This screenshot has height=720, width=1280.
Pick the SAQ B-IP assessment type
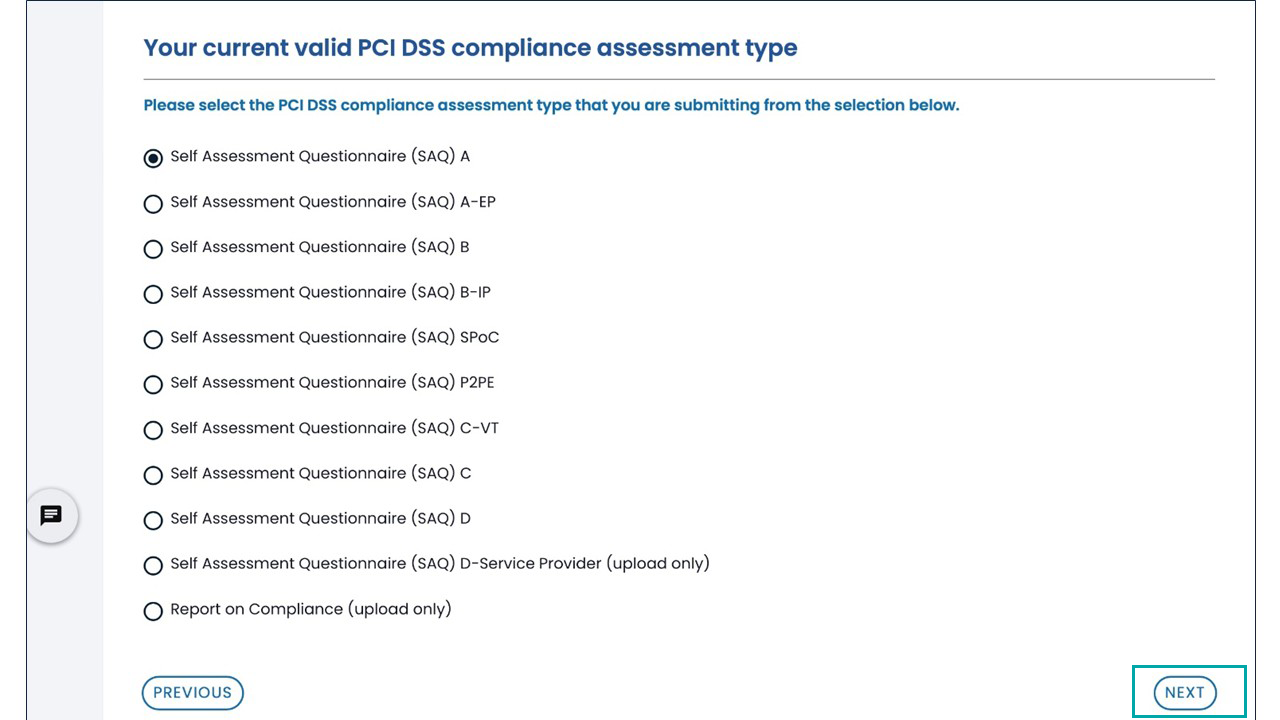click(153, 294)
